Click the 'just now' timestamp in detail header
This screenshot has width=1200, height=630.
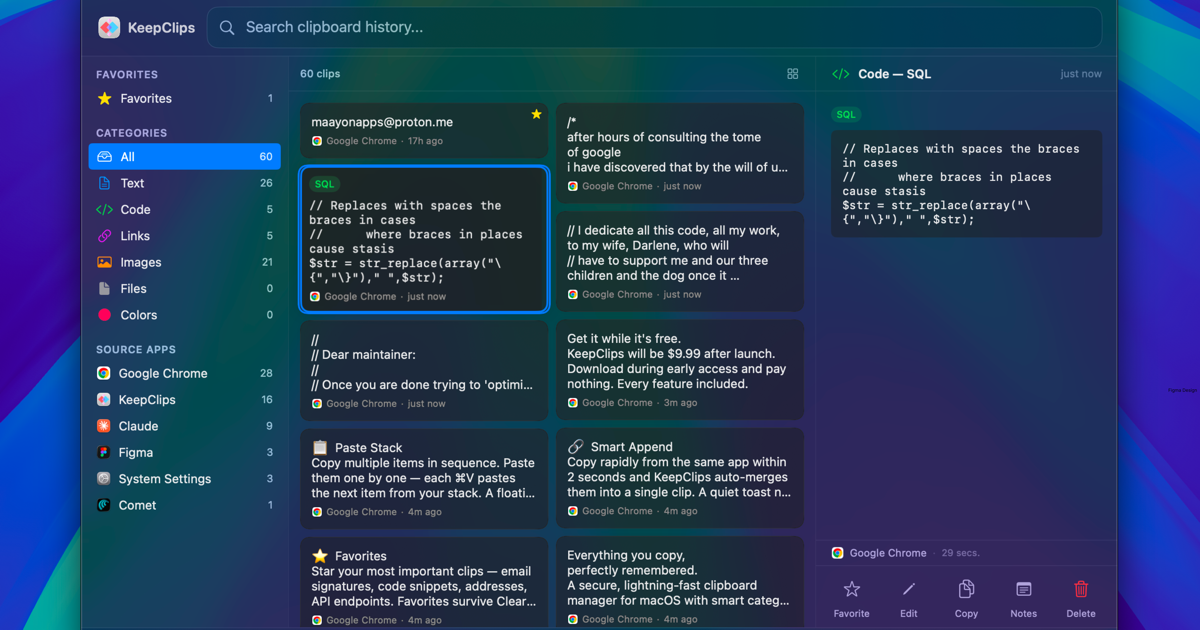[1081, 74]
